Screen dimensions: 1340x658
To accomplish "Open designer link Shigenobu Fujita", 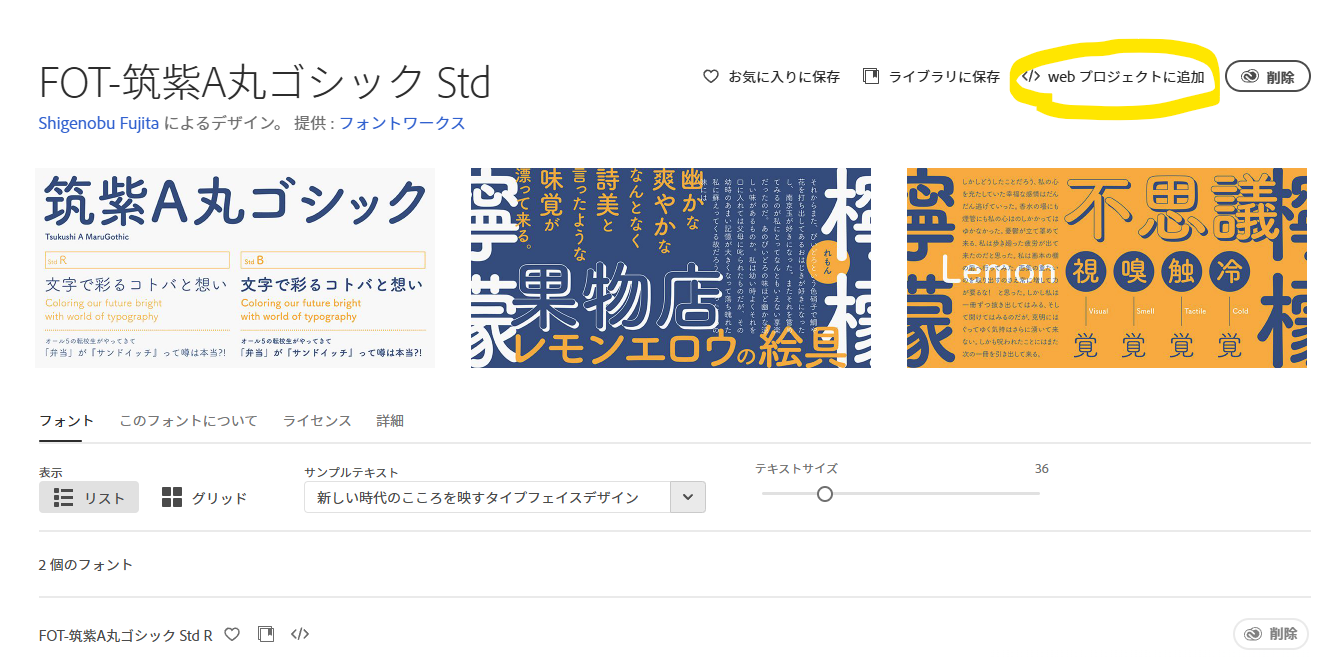I will (x=99, y=123).
